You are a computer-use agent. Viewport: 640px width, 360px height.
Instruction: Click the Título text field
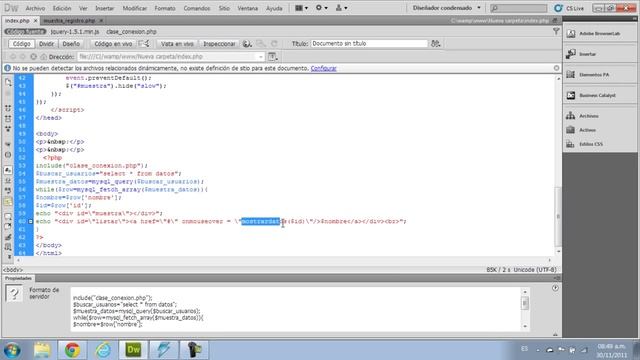pyautogui.click(x=369, y=43)
